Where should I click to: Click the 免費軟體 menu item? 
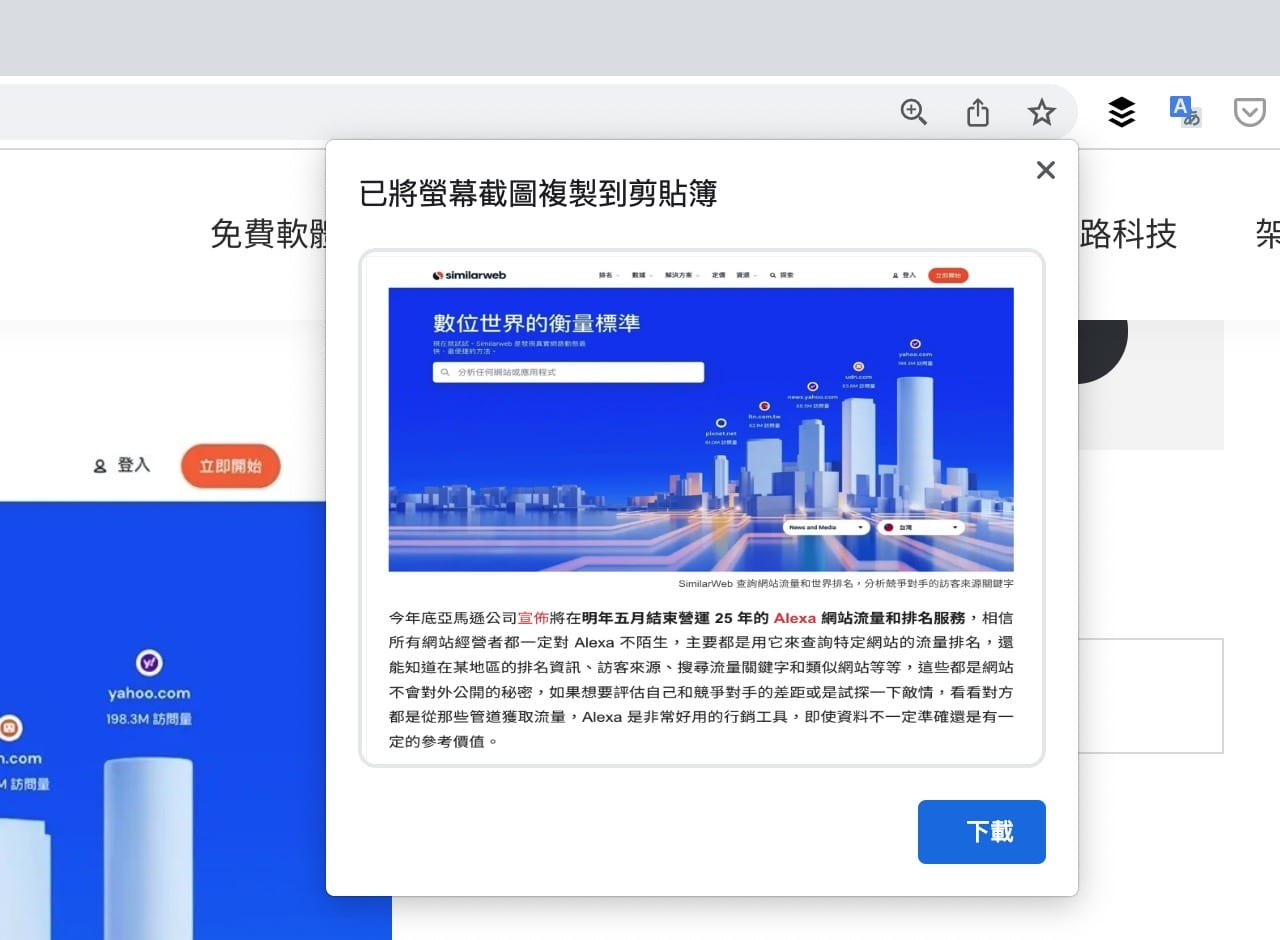pyautogui.click(x=269, y=234)
